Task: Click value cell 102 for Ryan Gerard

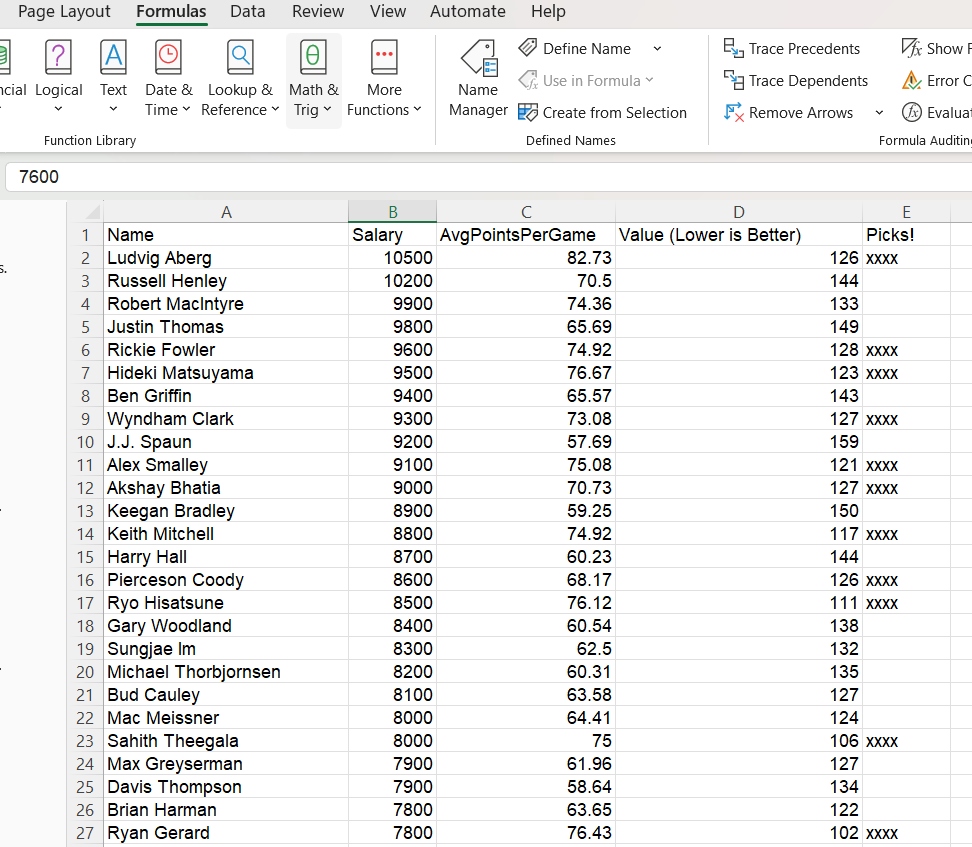Action: coord(738,833)
